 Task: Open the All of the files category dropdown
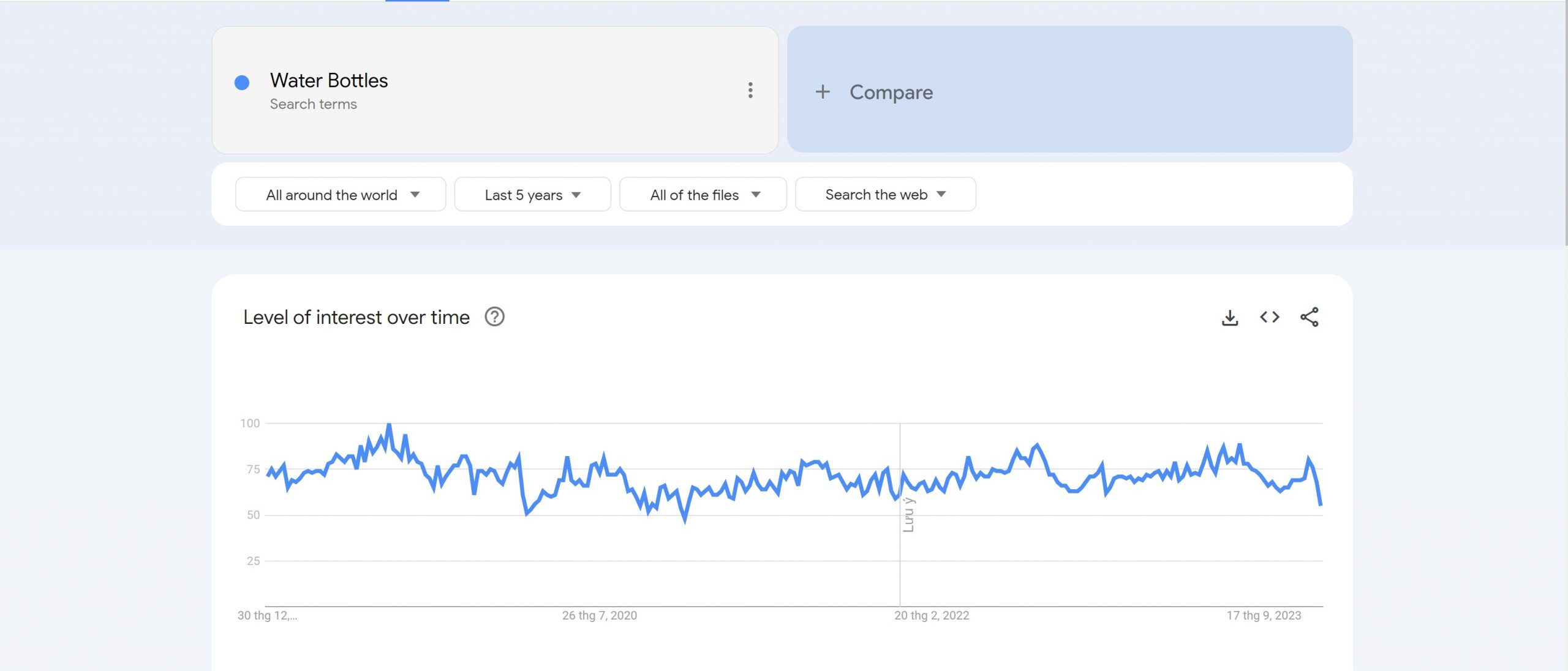[703, 195]
